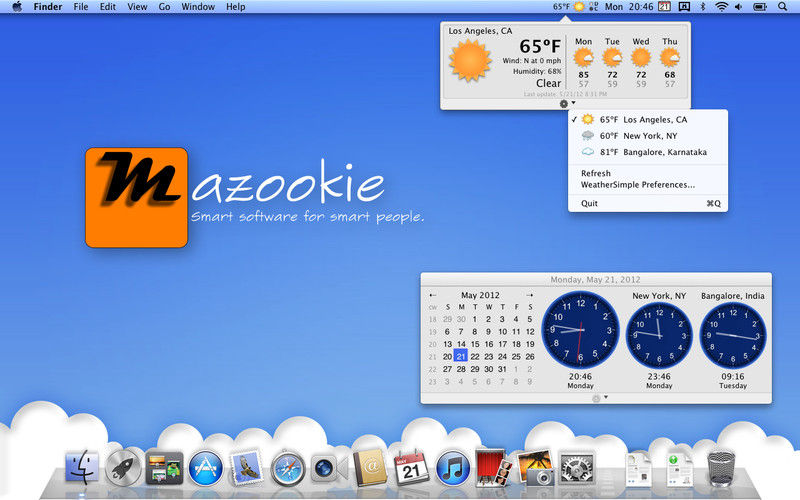This screenshot has width=800, height=500.
Task: Open Spotlight search magnifier
Action: click(782, 7)
